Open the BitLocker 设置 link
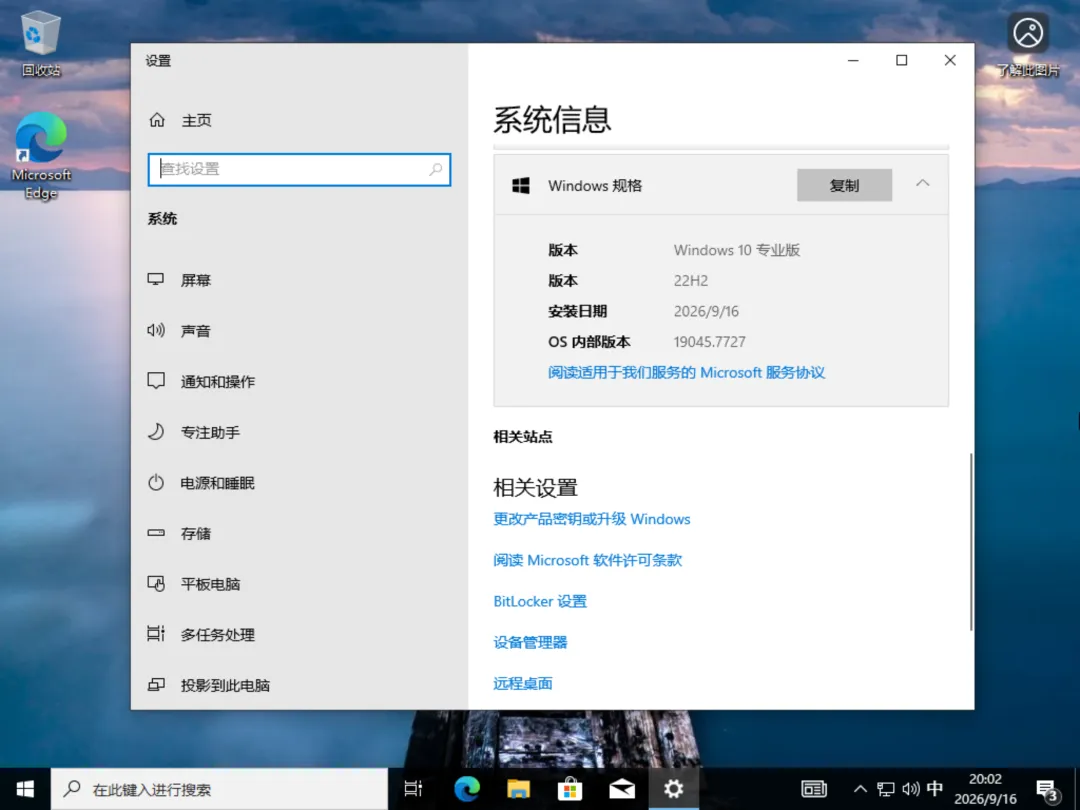This screenshot has width=1080, height=810. [540, 601]
